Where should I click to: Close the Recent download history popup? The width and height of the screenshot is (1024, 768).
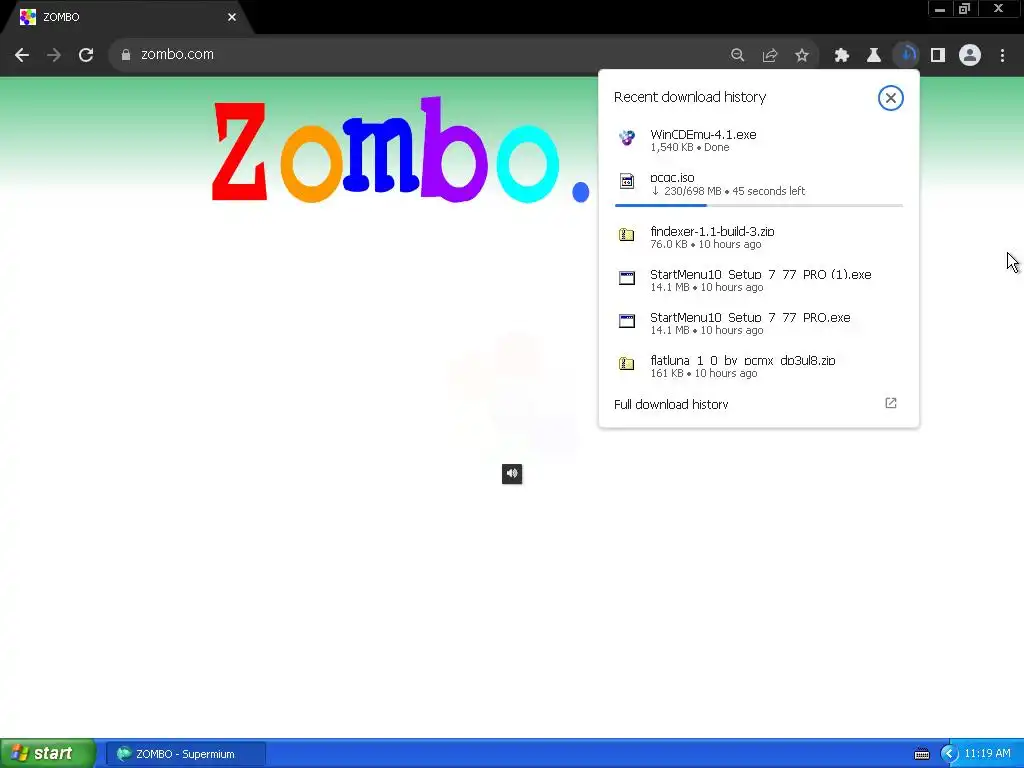click(891, 98)
